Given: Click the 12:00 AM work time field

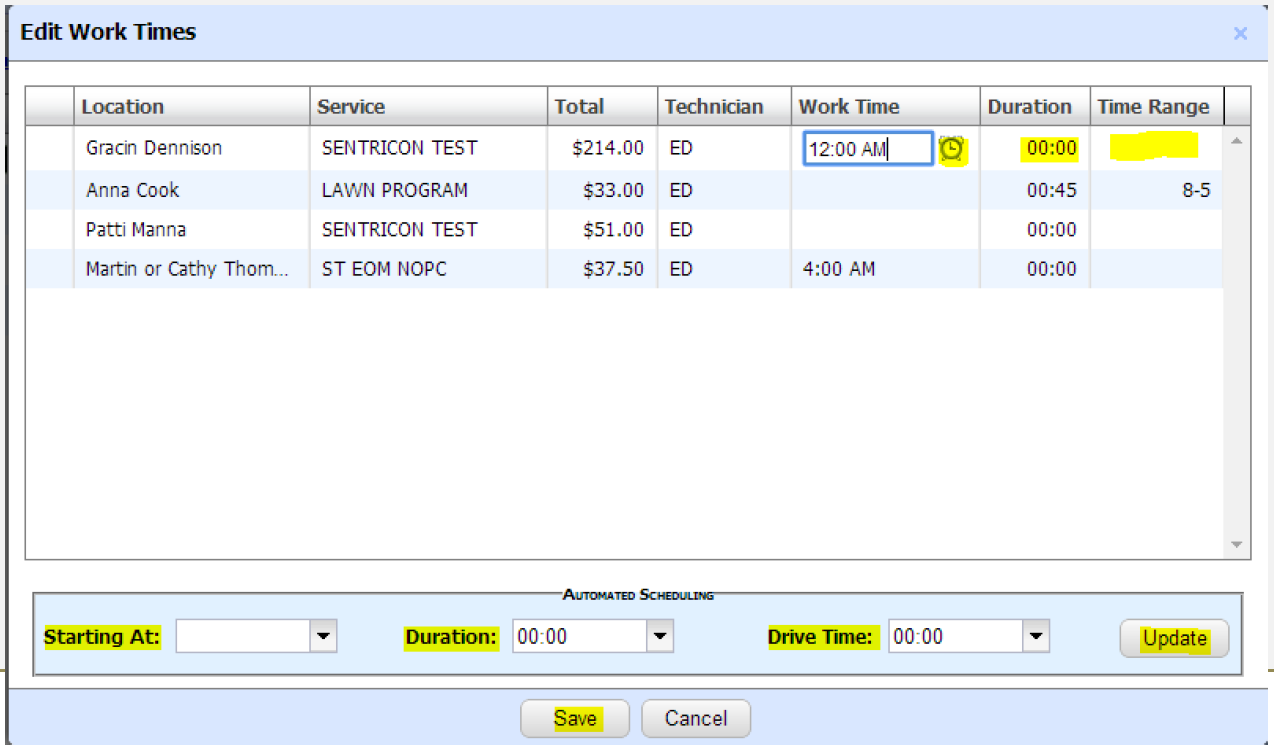Looking at the screenshot, I should click(866, 149).
